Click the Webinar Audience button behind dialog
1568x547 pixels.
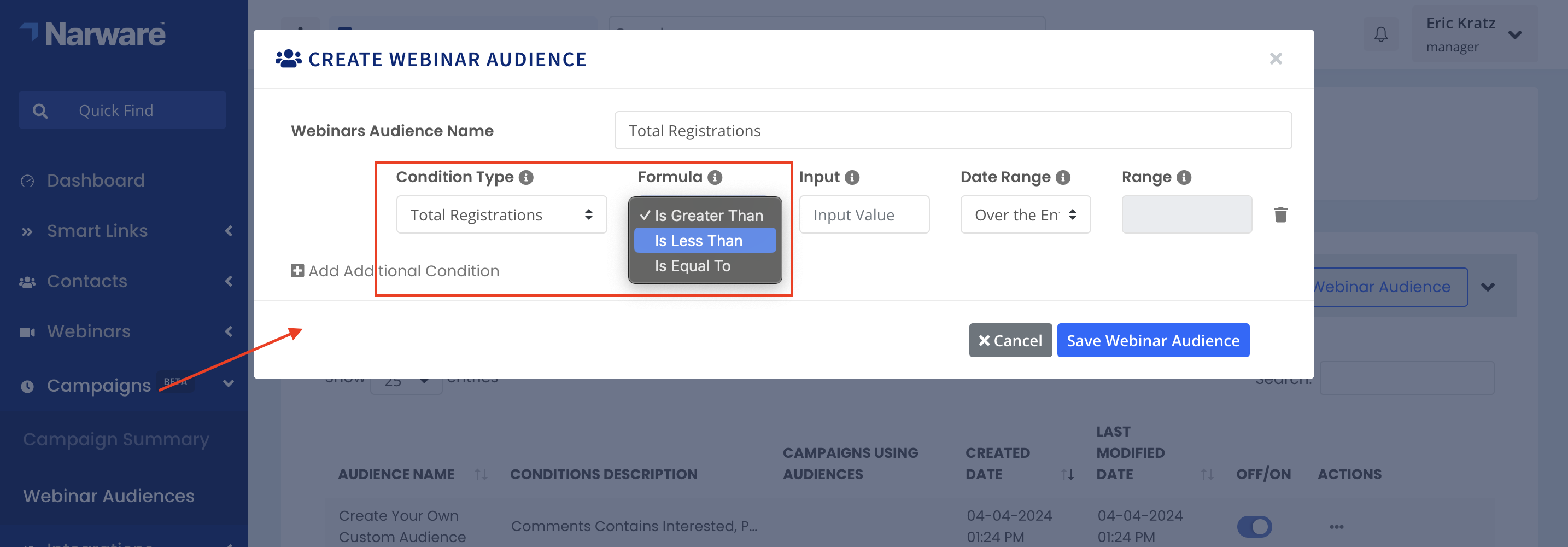[1390, 287]
